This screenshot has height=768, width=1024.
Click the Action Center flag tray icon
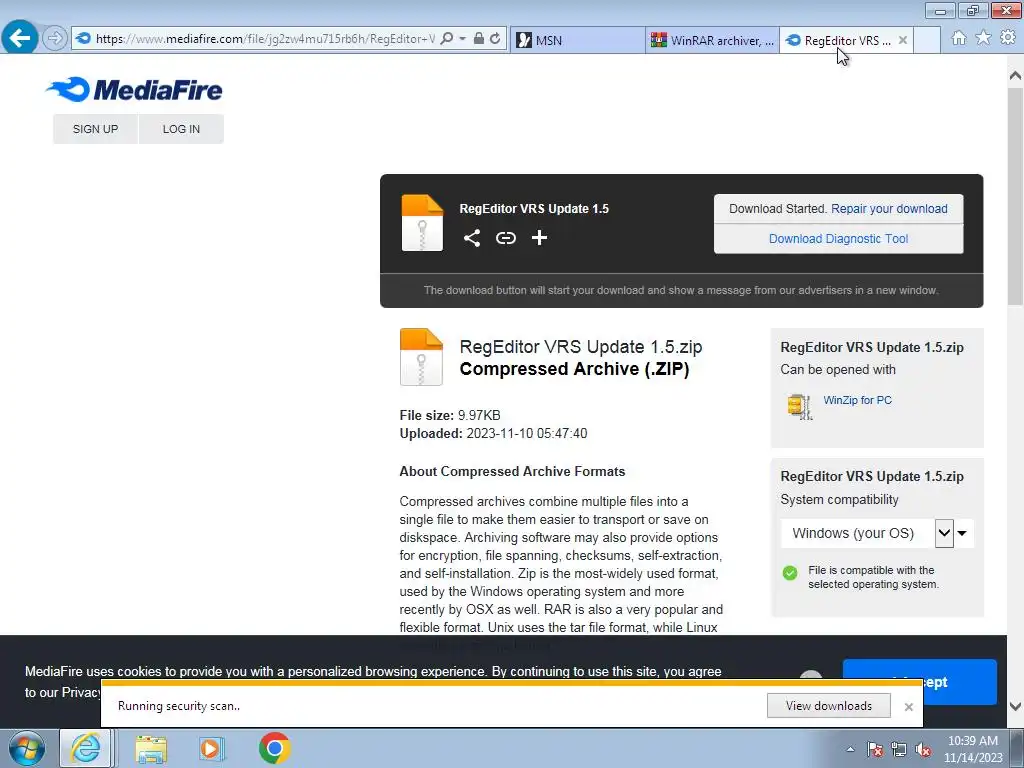tap(874, 750)
